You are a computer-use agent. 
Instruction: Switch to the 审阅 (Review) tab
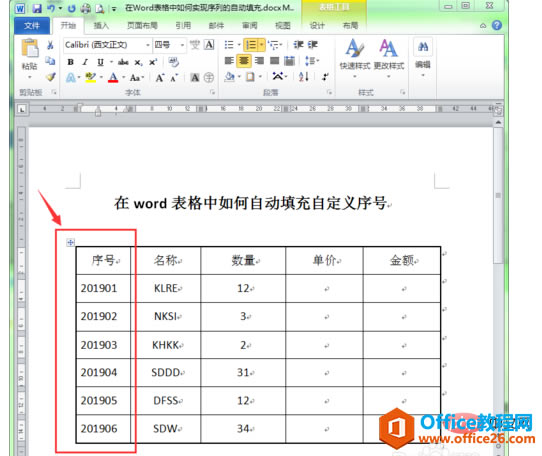[249, 26]
